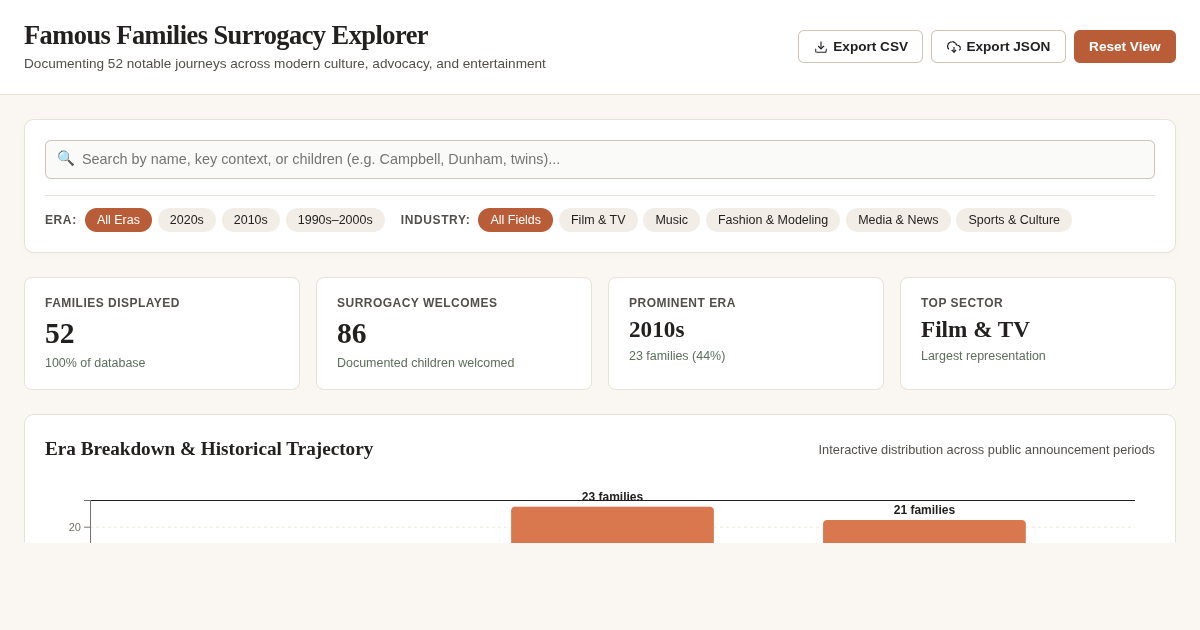Click 'Documented children welcomed' text
1200x630 pixels.
pyautogui.click(x=426, y=363)
